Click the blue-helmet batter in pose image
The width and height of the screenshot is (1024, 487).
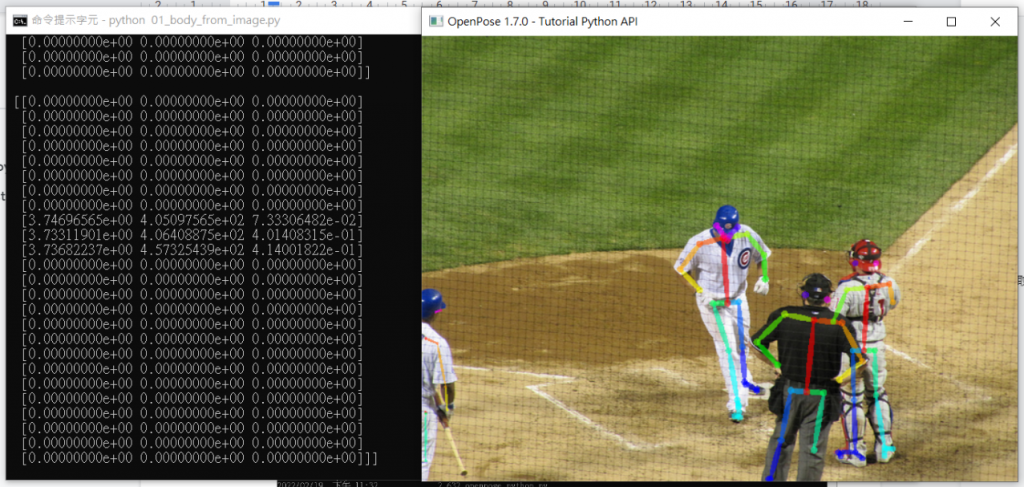tap(724, 313)
